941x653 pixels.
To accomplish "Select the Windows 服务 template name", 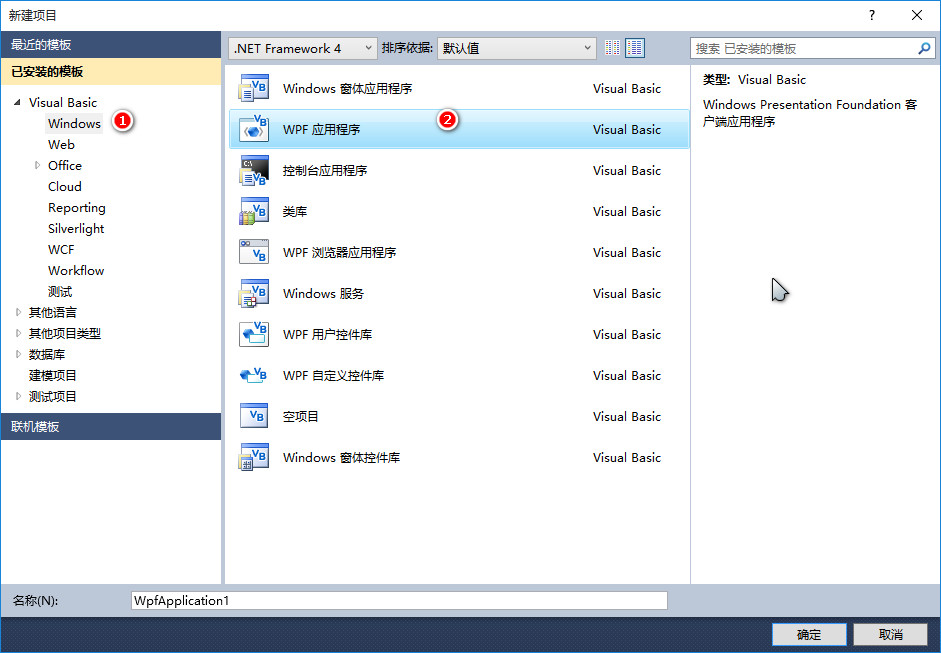I will [323, 293].
